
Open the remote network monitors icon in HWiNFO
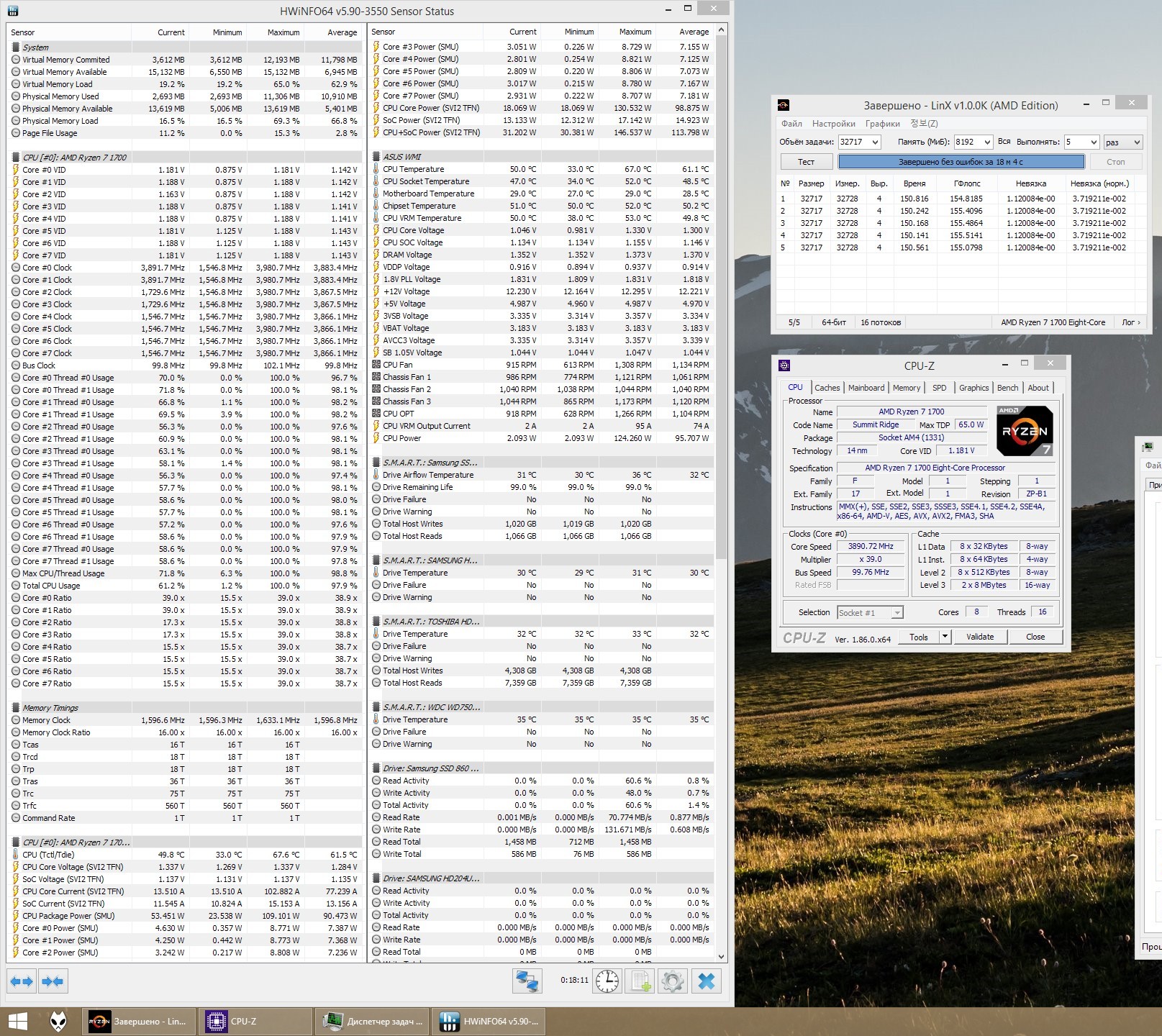pyautogui.click(x=527, y=981)
